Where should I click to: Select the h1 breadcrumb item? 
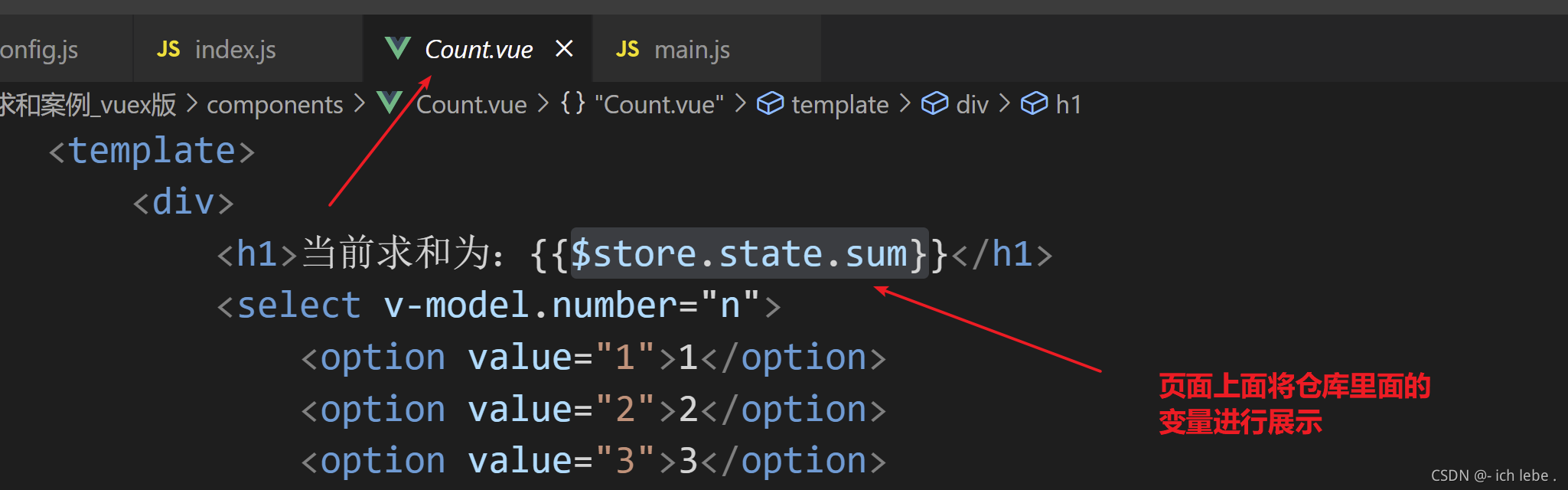[1068, 104]
